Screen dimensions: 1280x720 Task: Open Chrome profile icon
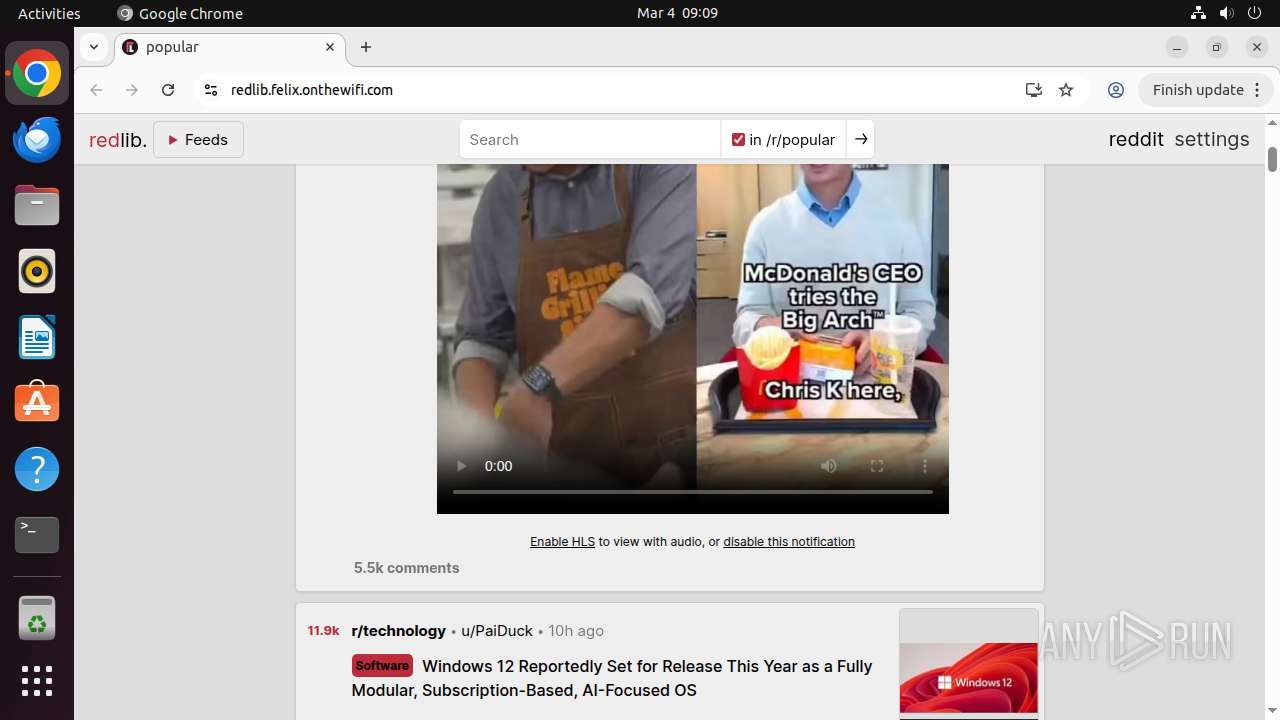coord(1116,90)
